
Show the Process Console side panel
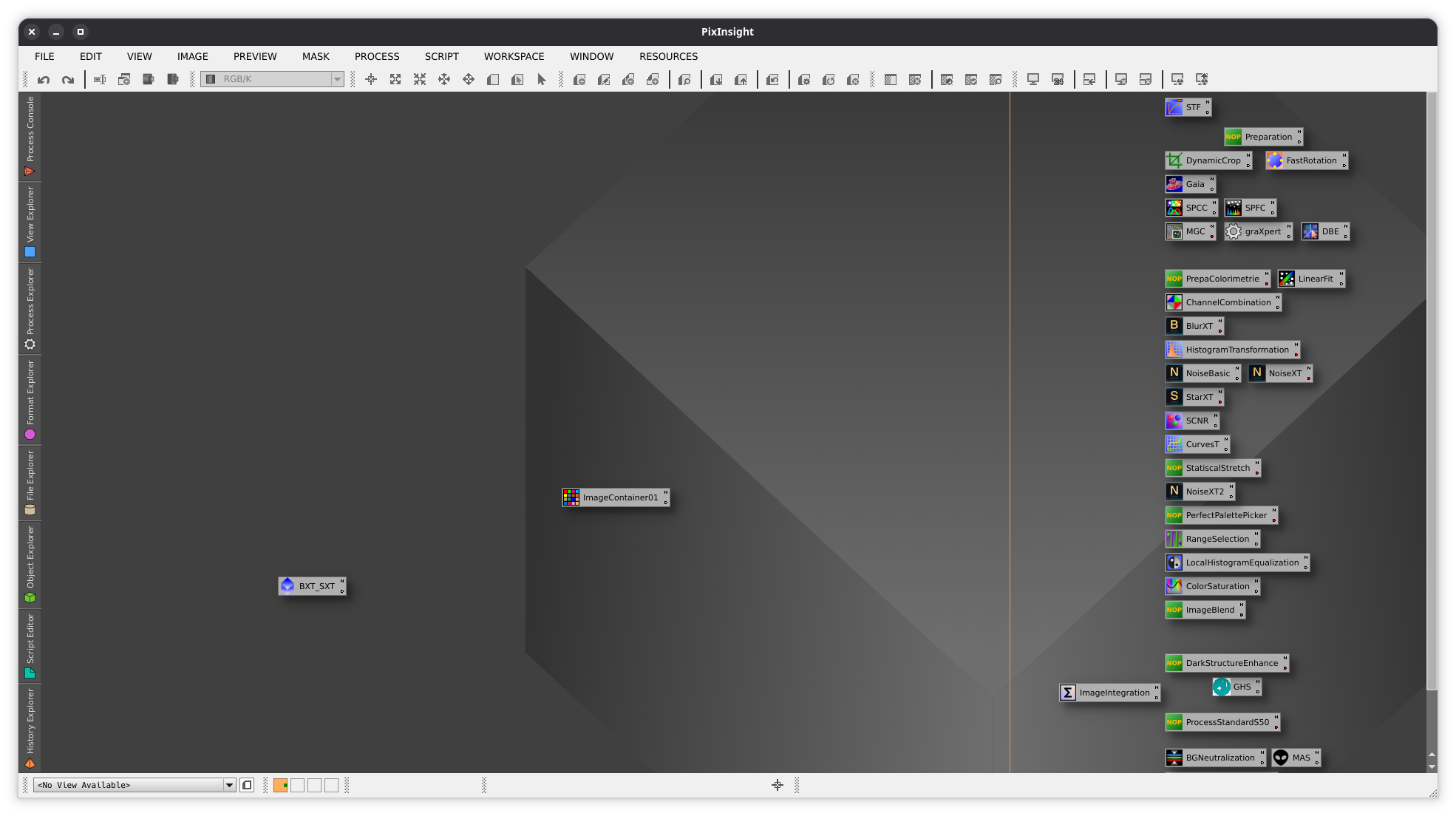[30, 137]
